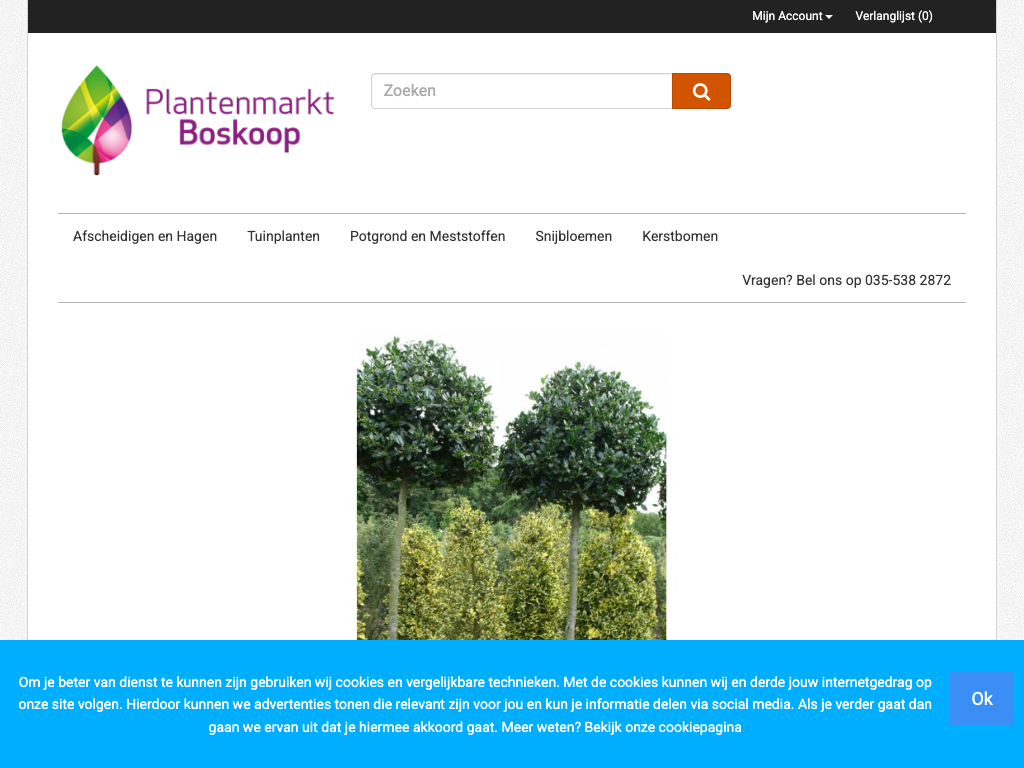Click the orange magnifying glass search button

pyautogui.click(x=701, y=91)
